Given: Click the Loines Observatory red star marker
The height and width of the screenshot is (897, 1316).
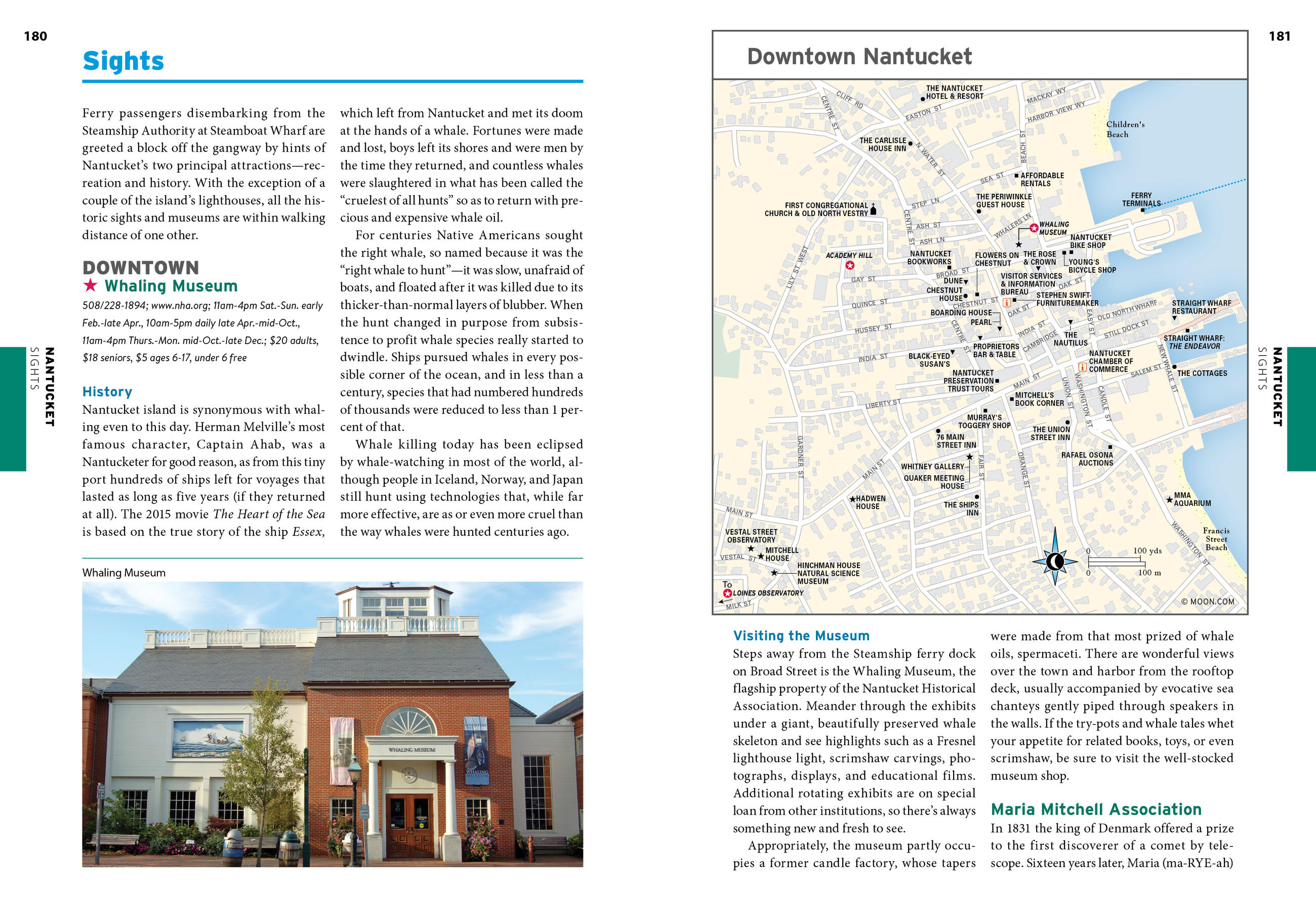Looking at the screenshot, I should (728, 593).
